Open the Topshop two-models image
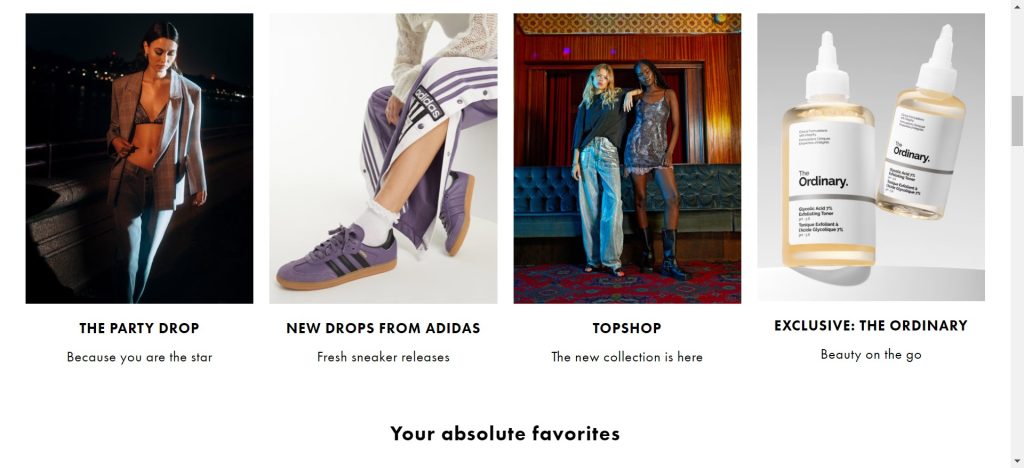Image resolution: width=1024 pixels, height=468 pixels. point(627,158)
